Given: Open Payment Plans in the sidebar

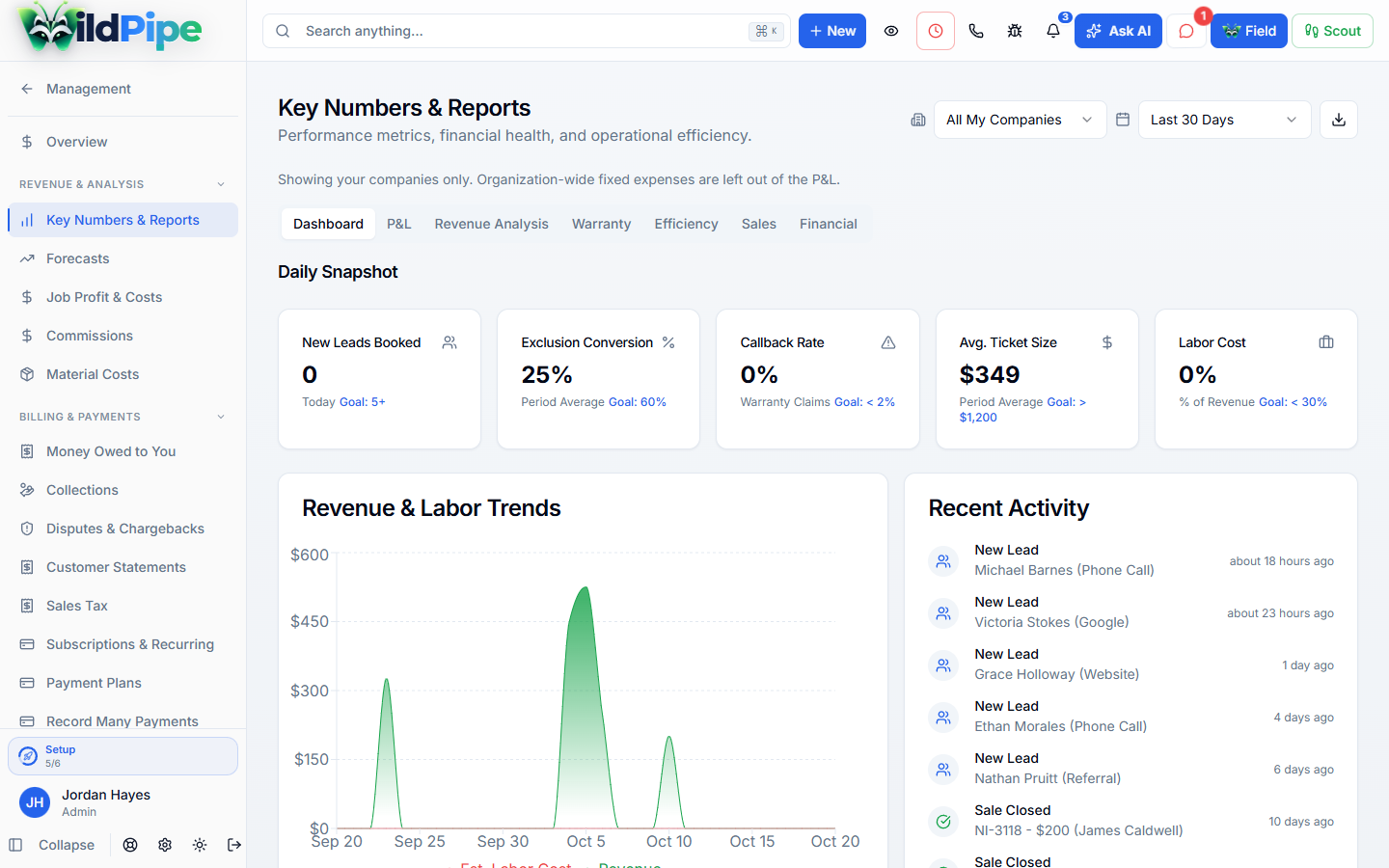Looking at the screenshot, I should point(123,683).
